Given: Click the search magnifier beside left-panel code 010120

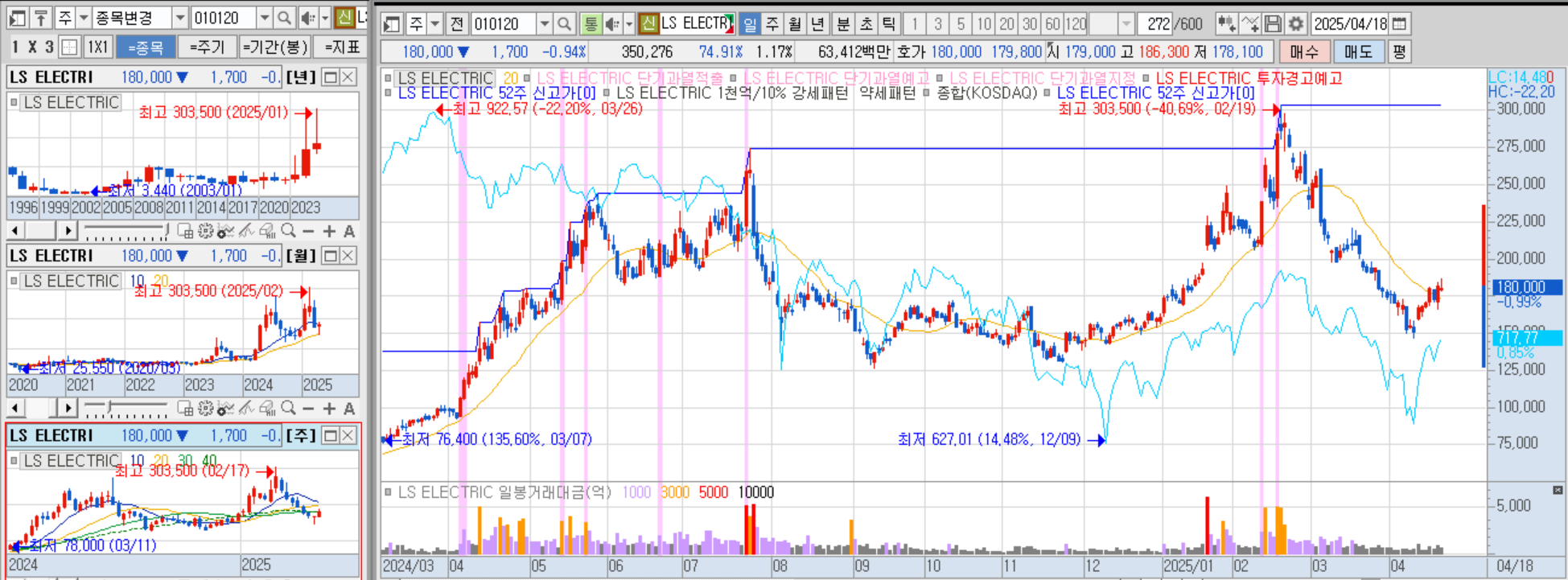Looking at the screenshot, I should 285,18.
